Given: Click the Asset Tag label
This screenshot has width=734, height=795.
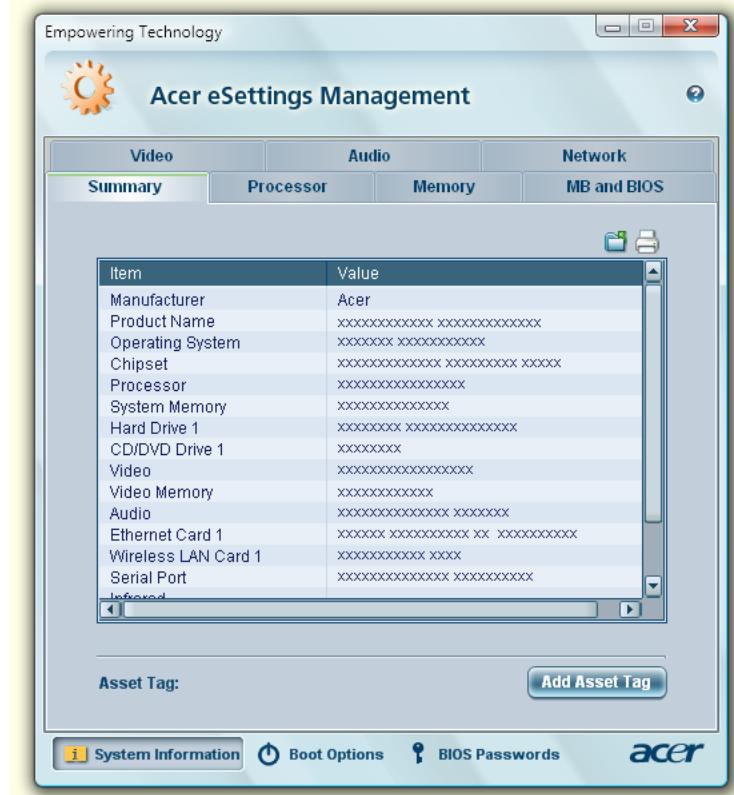Looking at the screenshot, I should click(139, 683).
